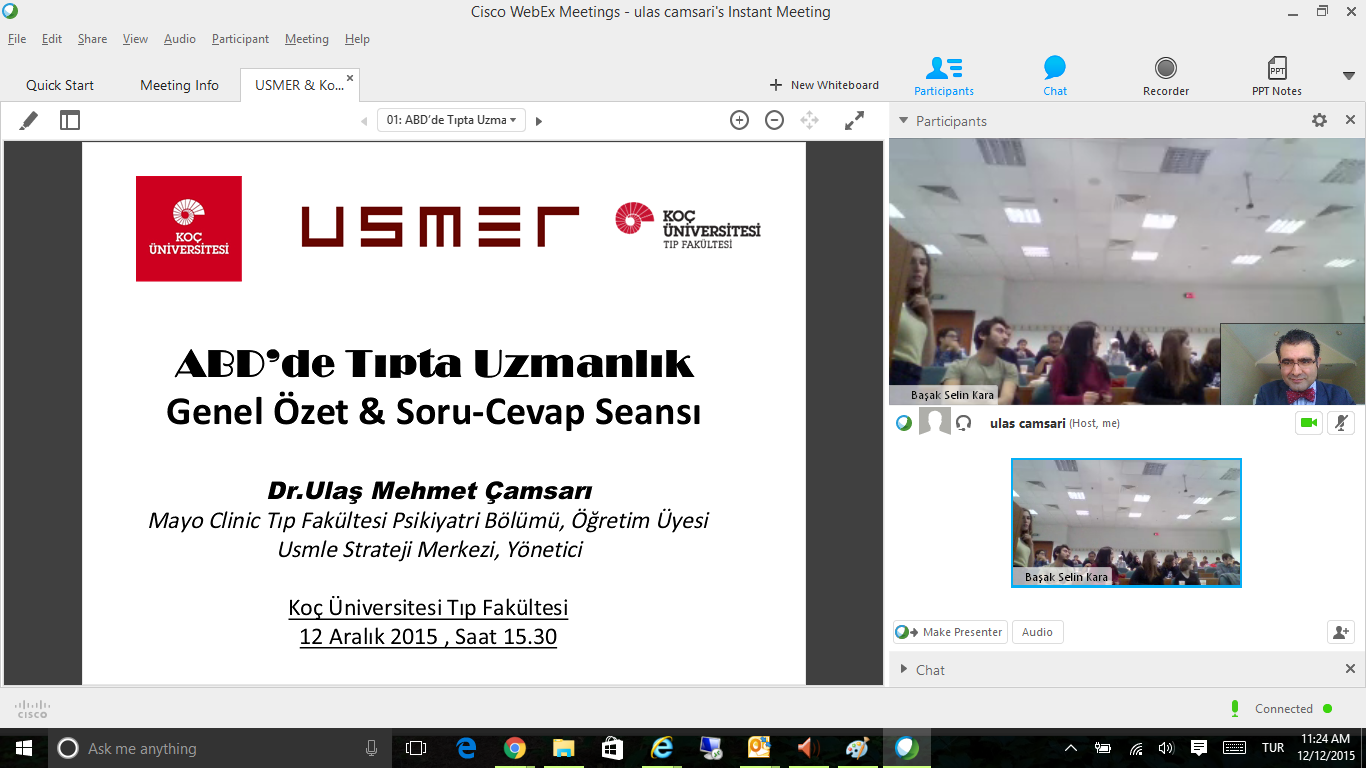
Task: Click the Audio button in Participants
Action: point(1037,632)
